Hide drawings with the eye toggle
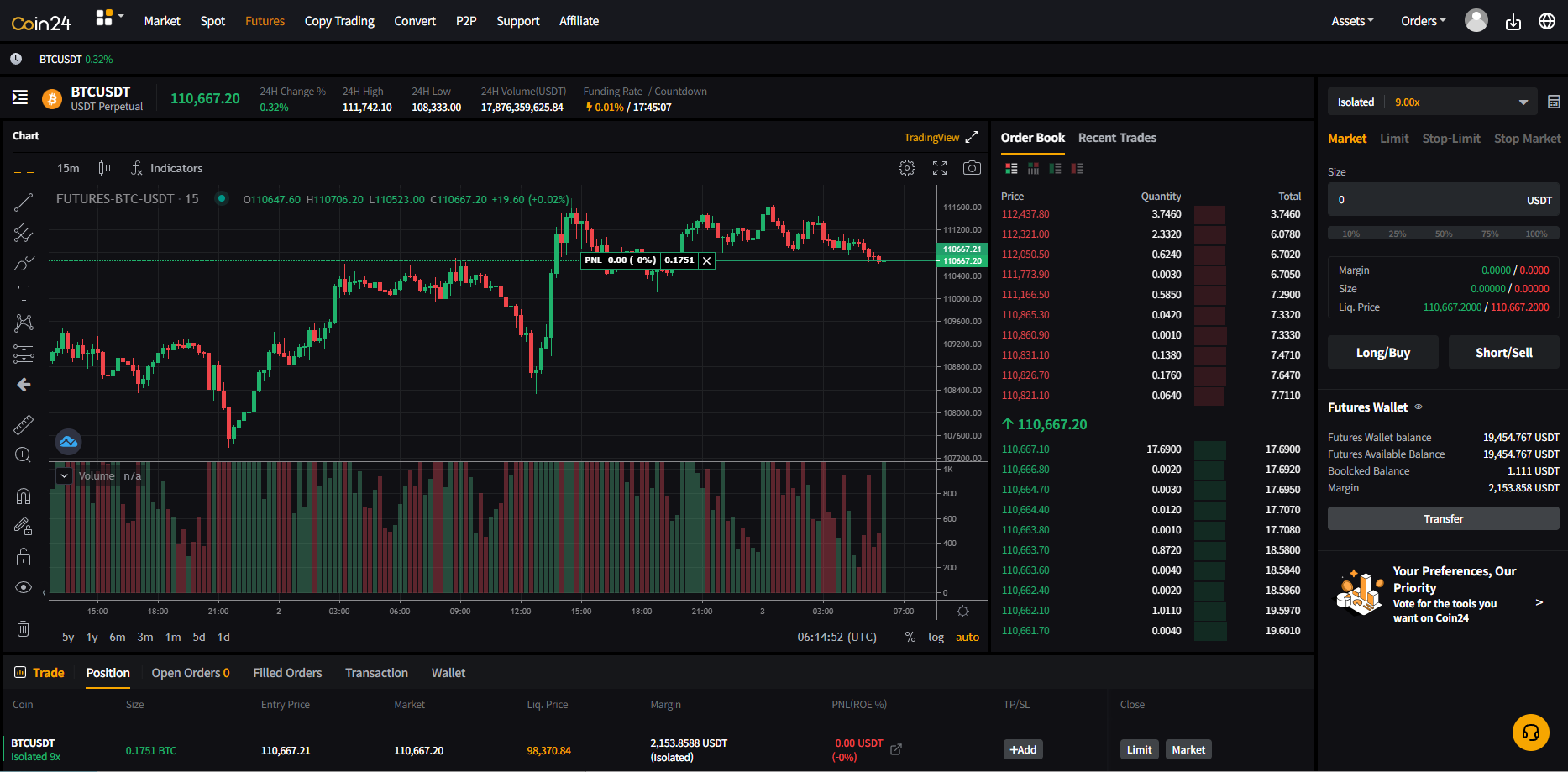 tap(24, 587)
